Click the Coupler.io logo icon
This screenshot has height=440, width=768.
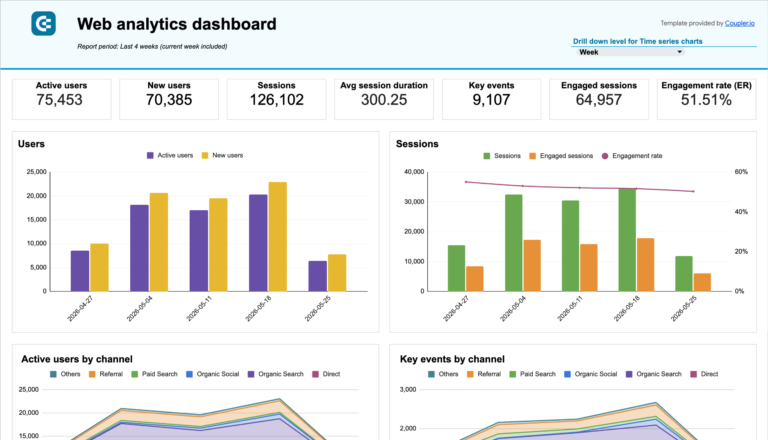(44, 24)
